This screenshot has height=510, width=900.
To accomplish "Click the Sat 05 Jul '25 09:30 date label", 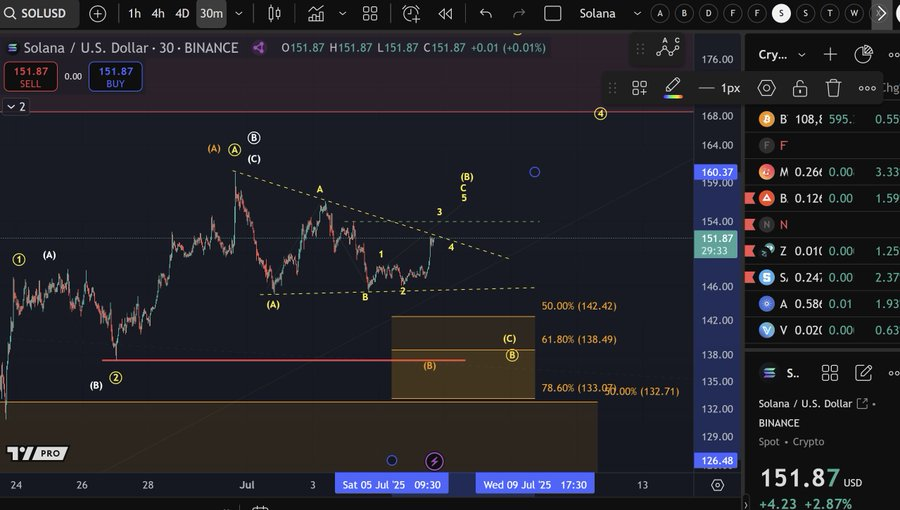I will [391, 485].
